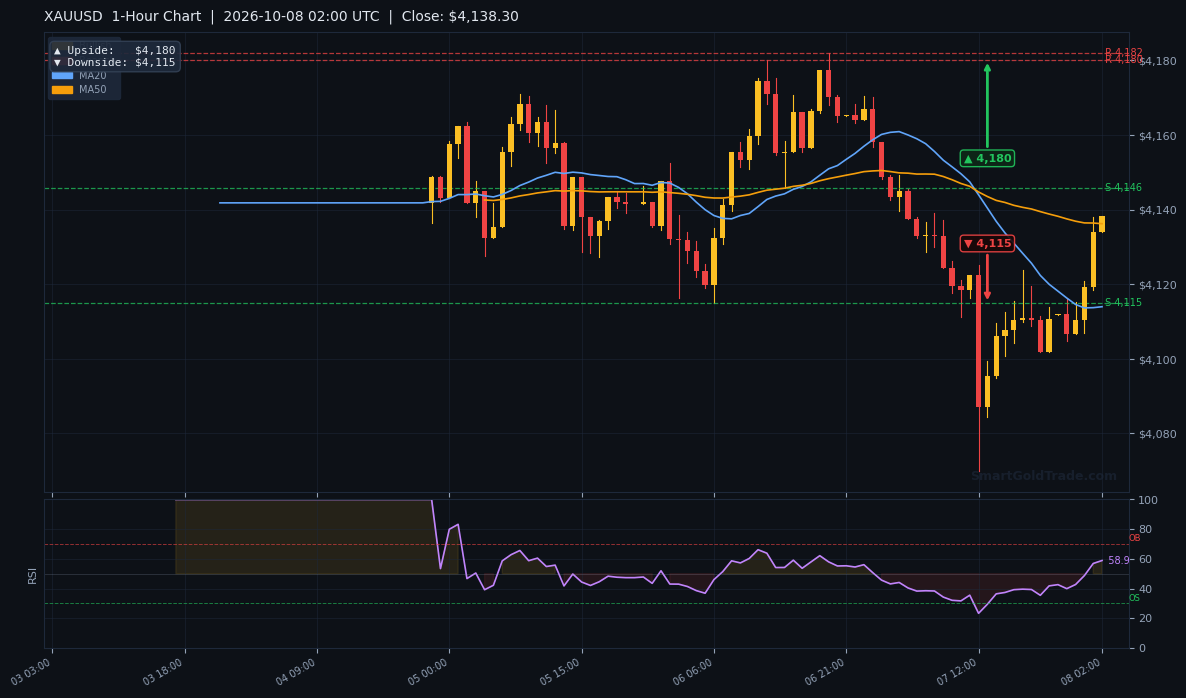Viewport: 1186px width, 698px height.
Task: Click the 05 00:00 time axis label
Action: tap(429, 672)
